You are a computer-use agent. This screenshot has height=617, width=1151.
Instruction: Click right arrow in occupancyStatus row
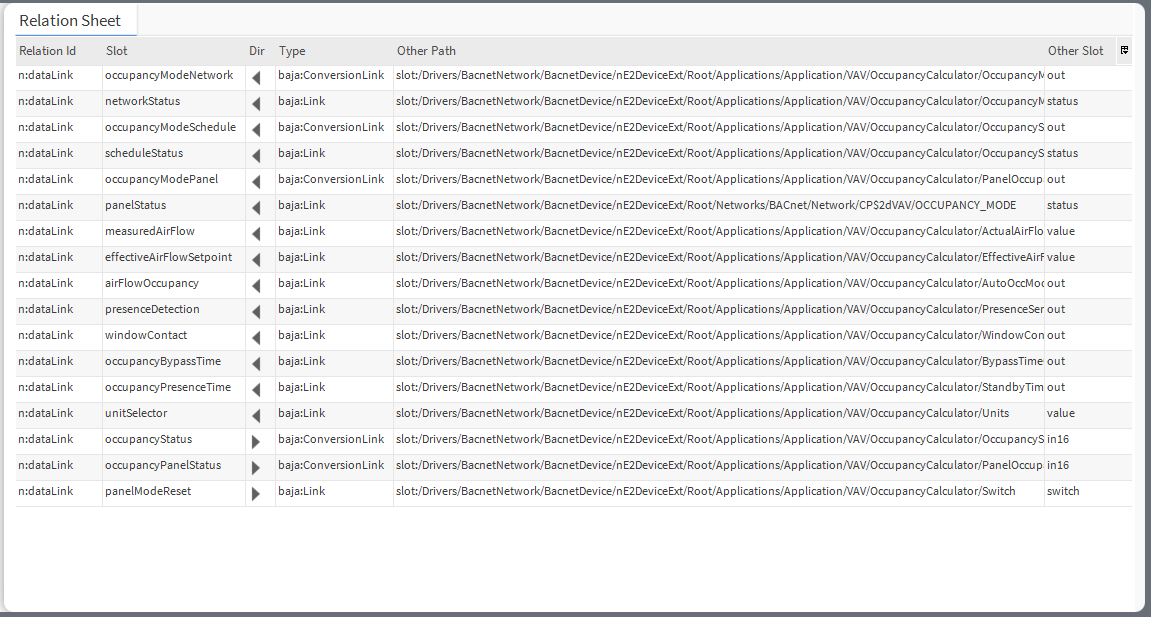pyautogui.click(x=256, y=441)
